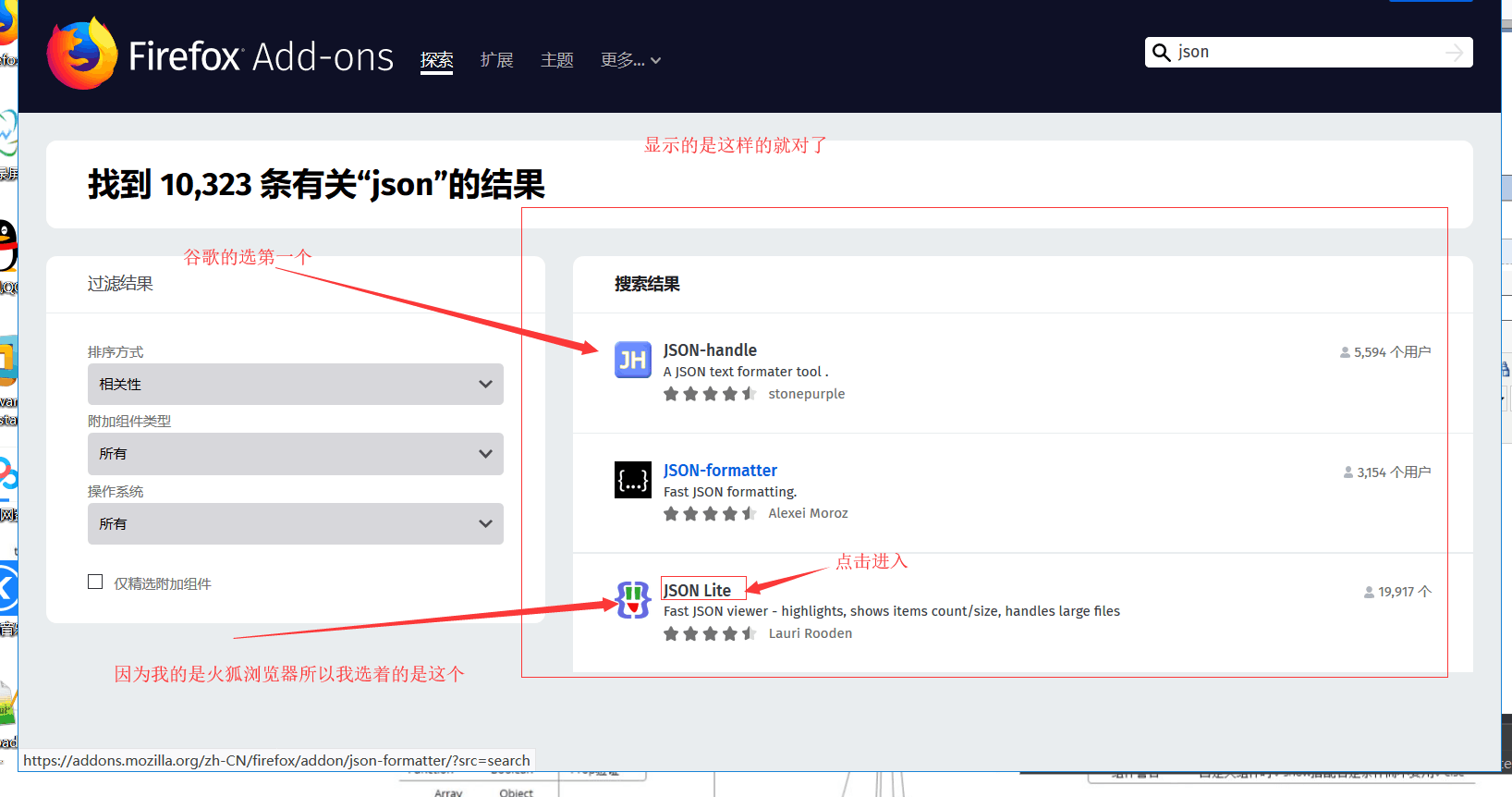Click the 找到 10,323 results heading
1512x797 pixels.
point(316,184)
